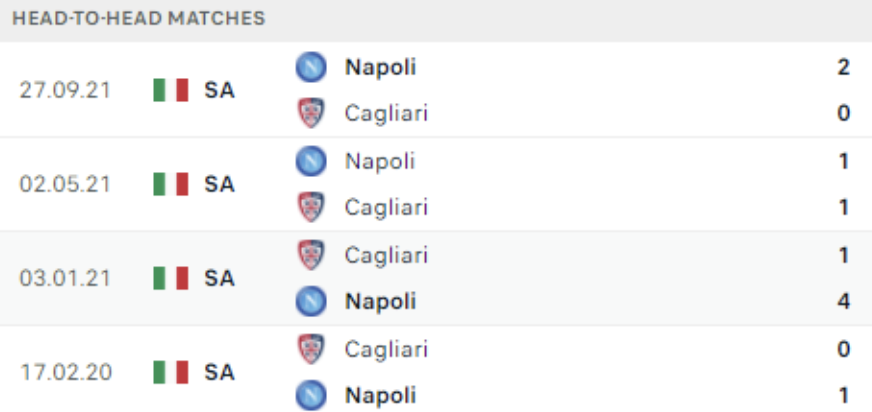Click Napoli crest in 02.05.21 match

coord(311,161)
